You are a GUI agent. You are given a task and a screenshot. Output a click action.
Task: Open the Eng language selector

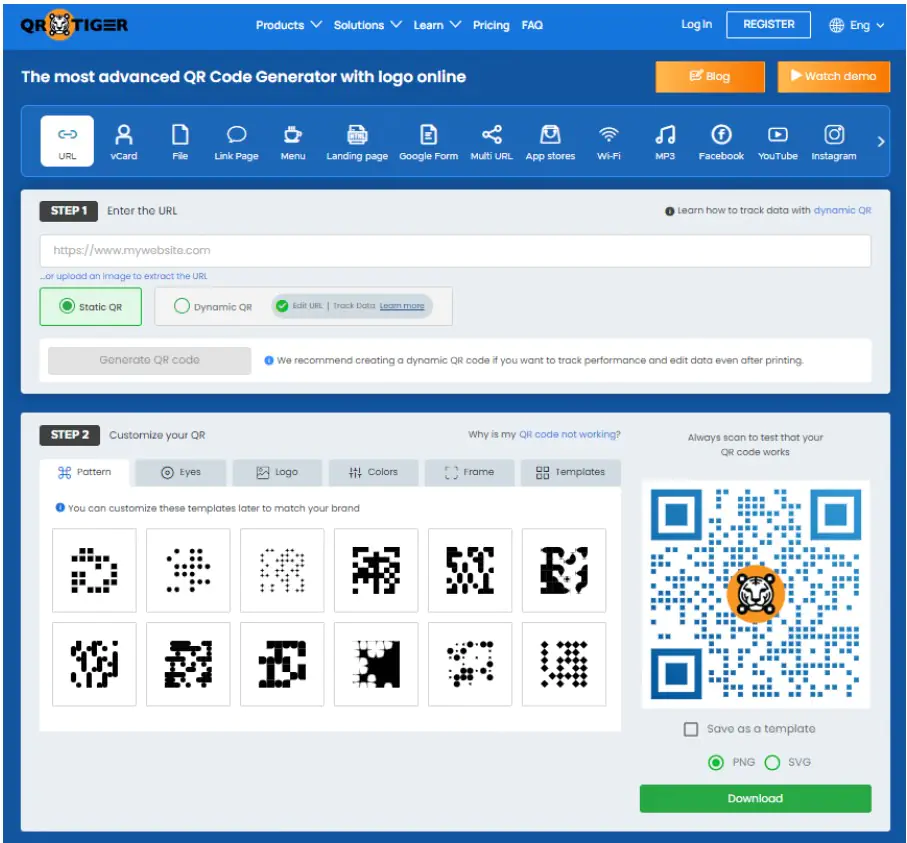[x=857, y=25]
